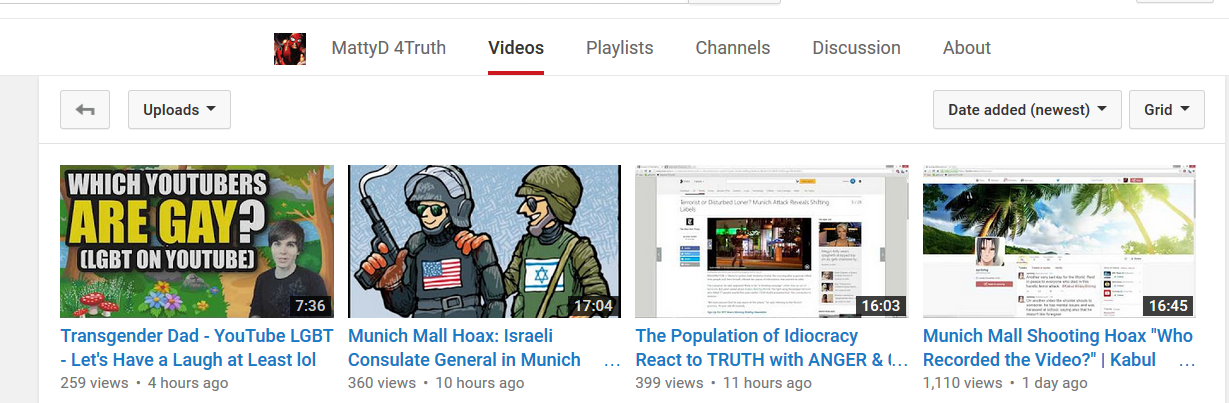Open Munich Mall Shooting Hoax video link

1058,348
